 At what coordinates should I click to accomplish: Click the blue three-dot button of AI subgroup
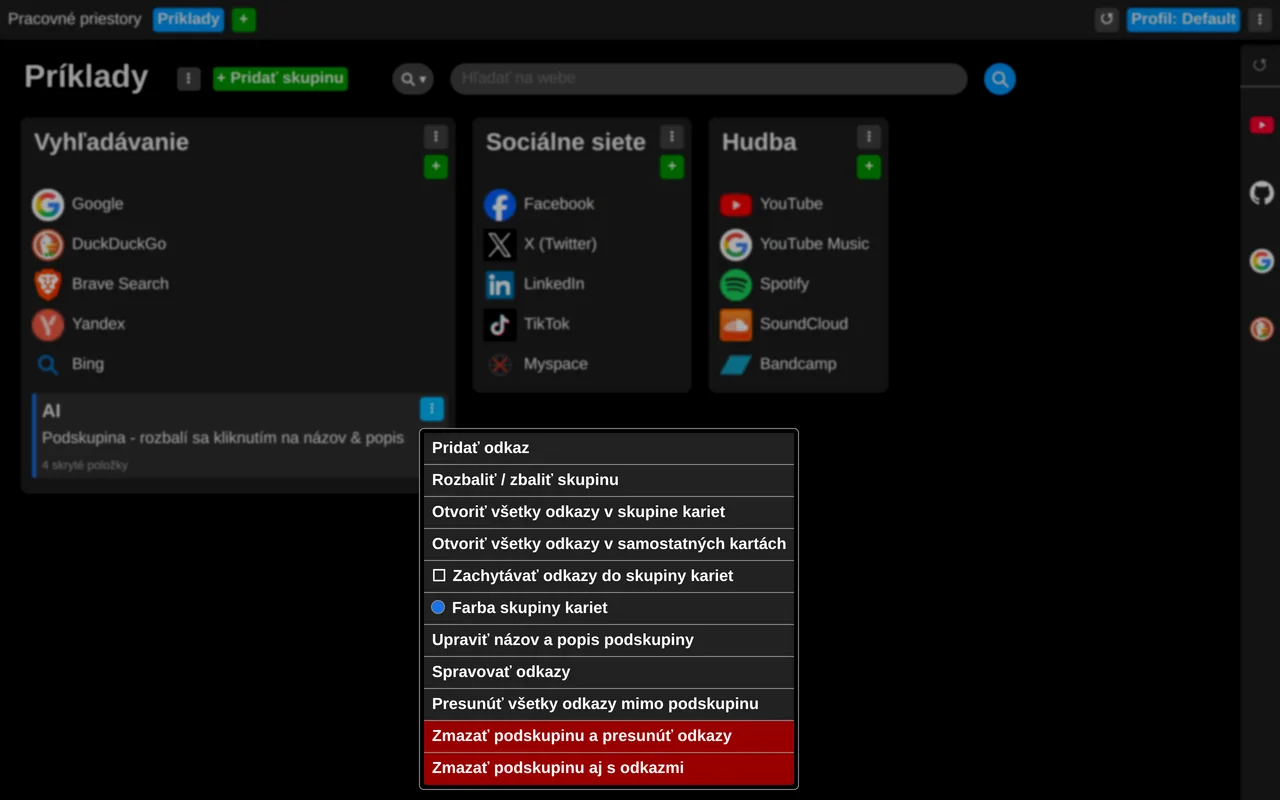pos(431,409)
